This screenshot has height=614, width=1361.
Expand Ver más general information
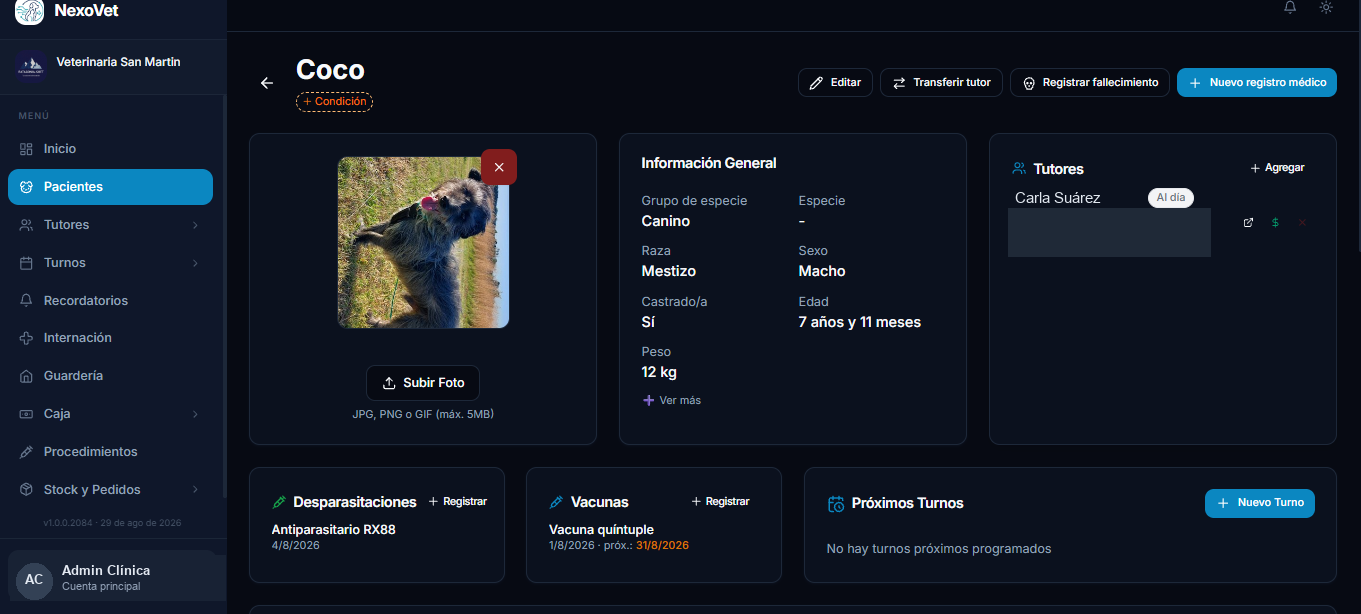tap(671, 400)
